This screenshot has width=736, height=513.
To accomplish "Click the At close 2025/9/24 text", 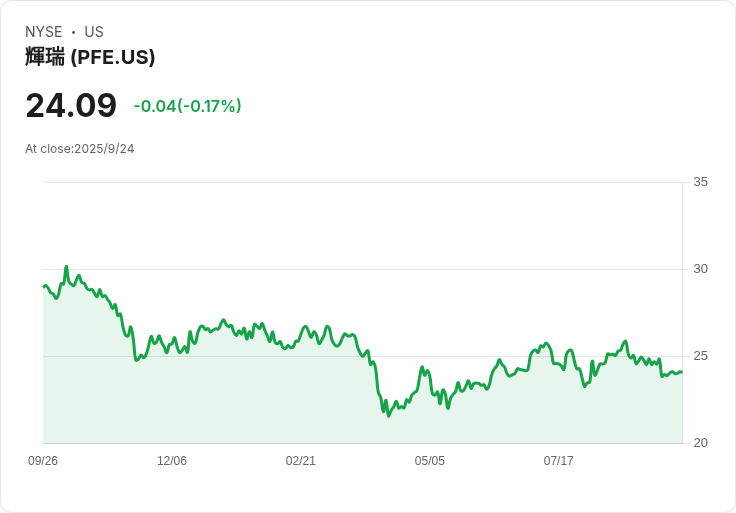I will point(80,149).
